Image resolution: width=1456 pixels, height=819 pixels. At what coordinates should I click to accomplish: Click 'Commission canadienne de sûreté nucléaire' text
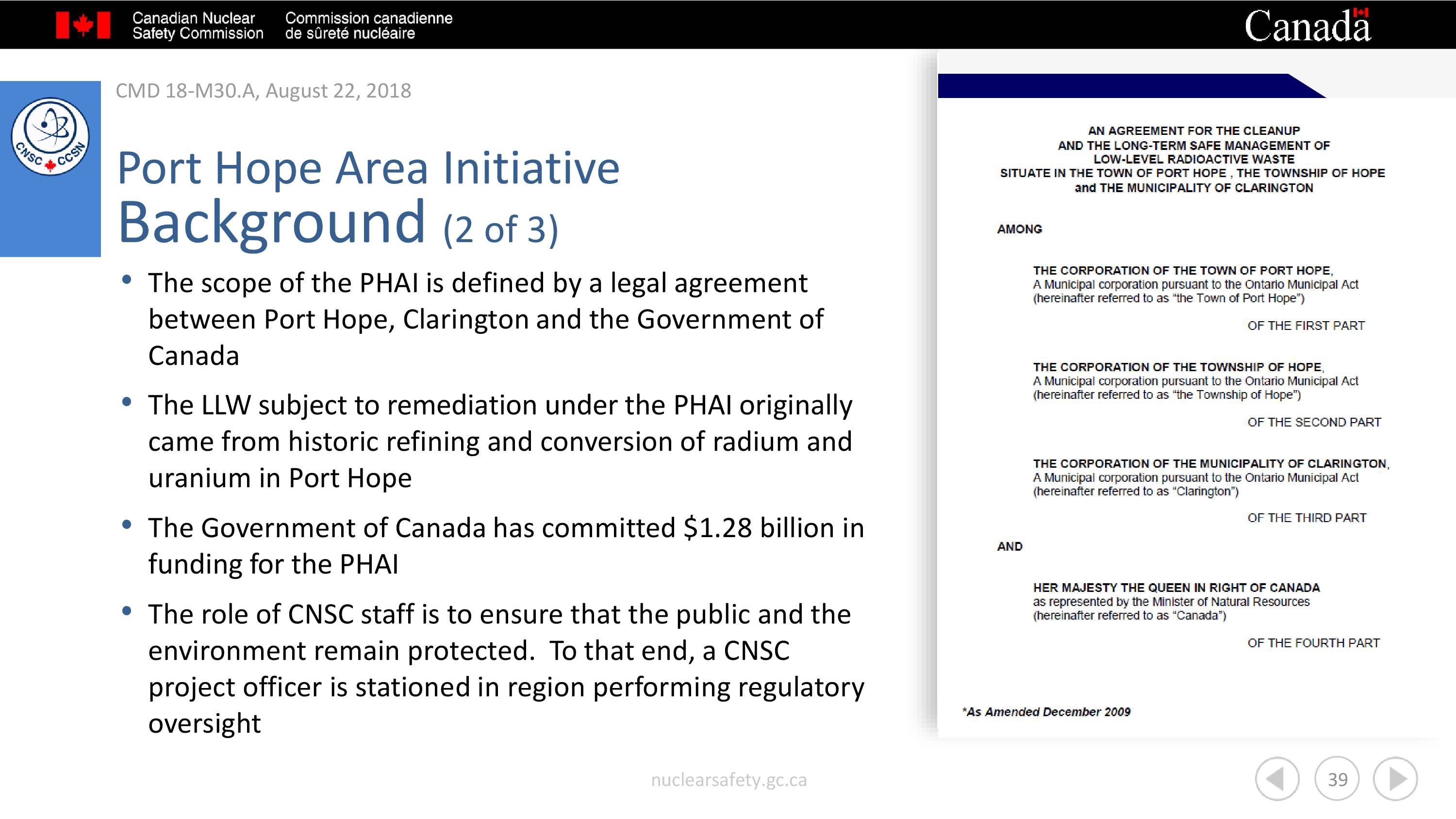[x=368, y=25]
